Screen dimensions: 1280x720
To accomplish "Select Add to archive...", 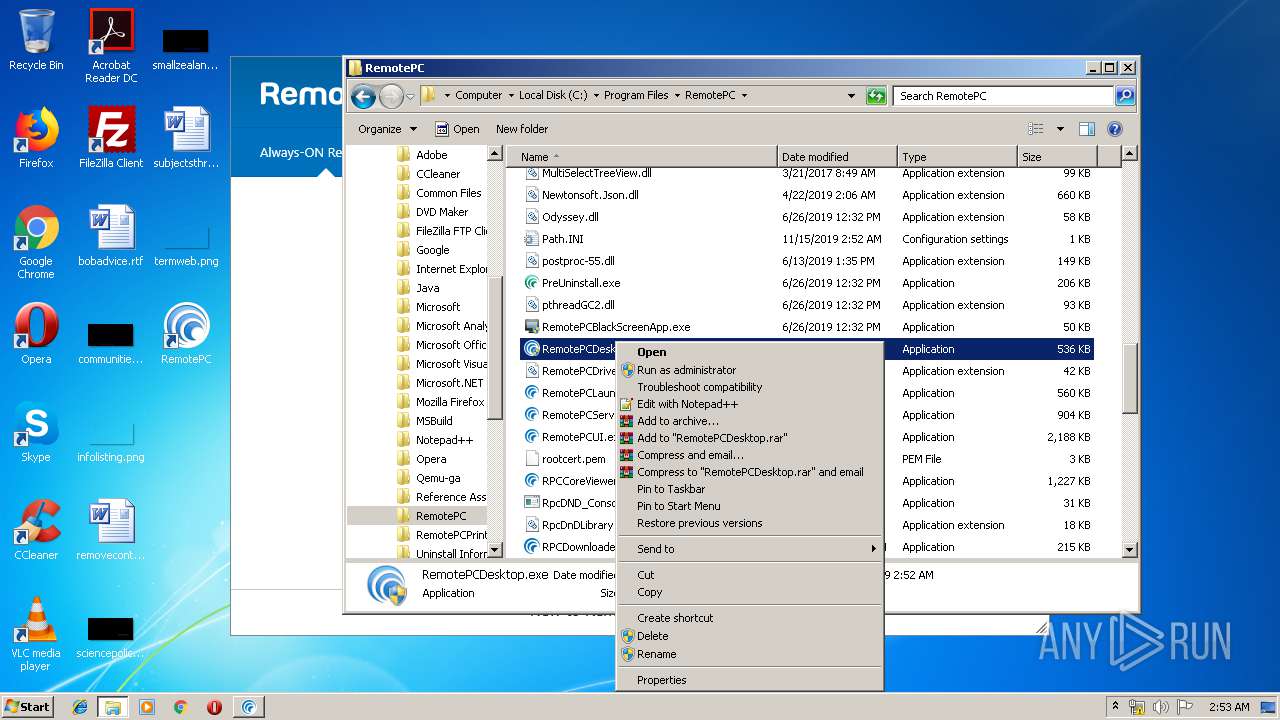I will [x=749, y=421].
